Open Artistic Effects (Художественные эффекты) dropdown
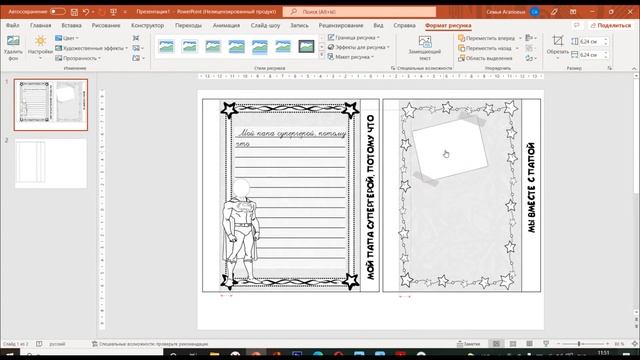Screen dimensions: 640x360 [91, 48]
